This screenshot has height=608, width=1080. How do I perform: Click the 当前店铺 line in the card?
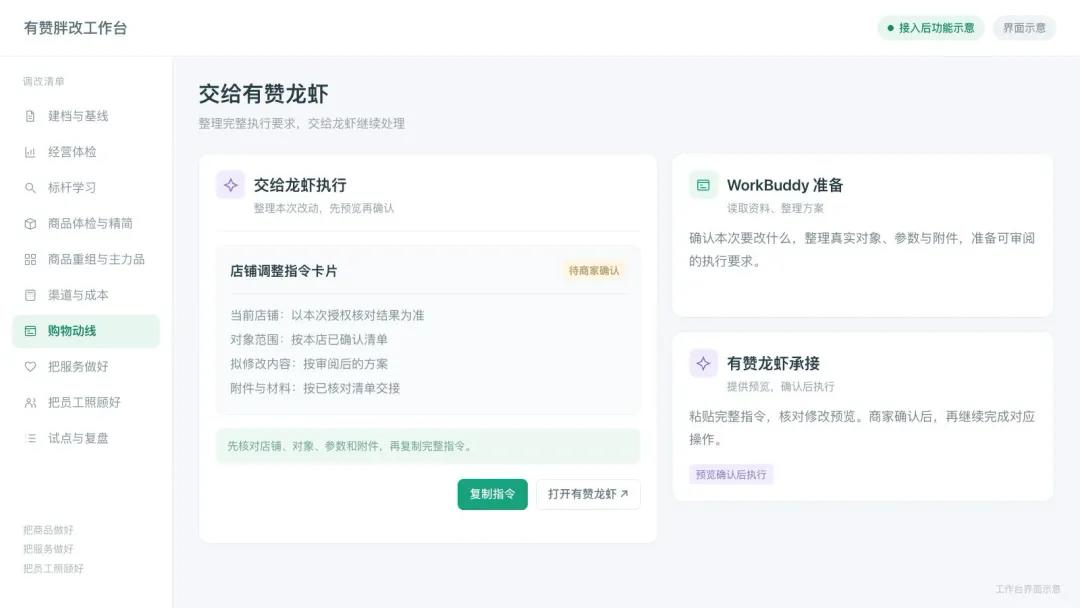327,315
